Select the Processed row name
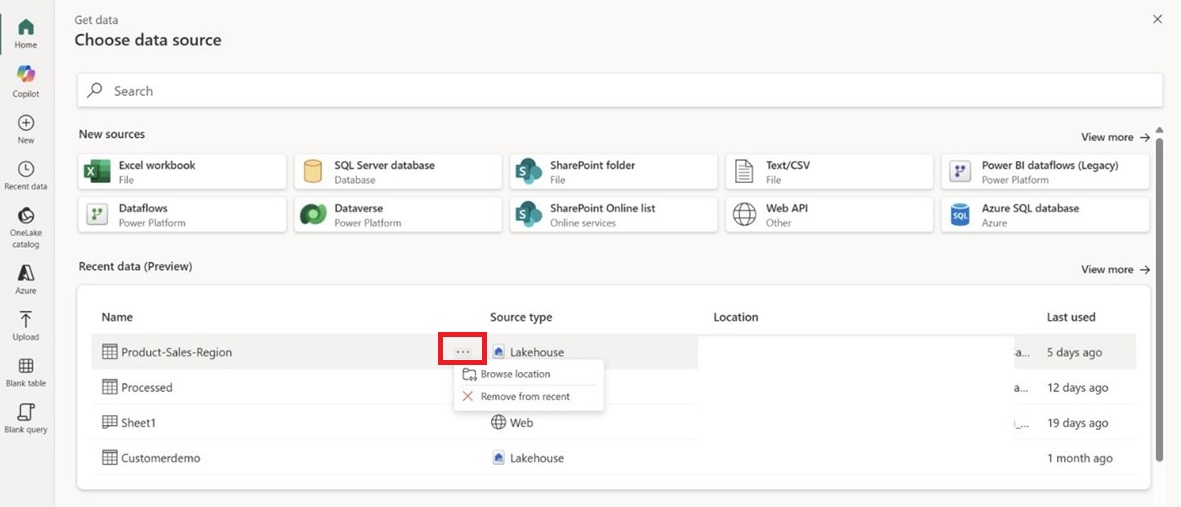Screen dimensions: 1181x507 [147, 387]
